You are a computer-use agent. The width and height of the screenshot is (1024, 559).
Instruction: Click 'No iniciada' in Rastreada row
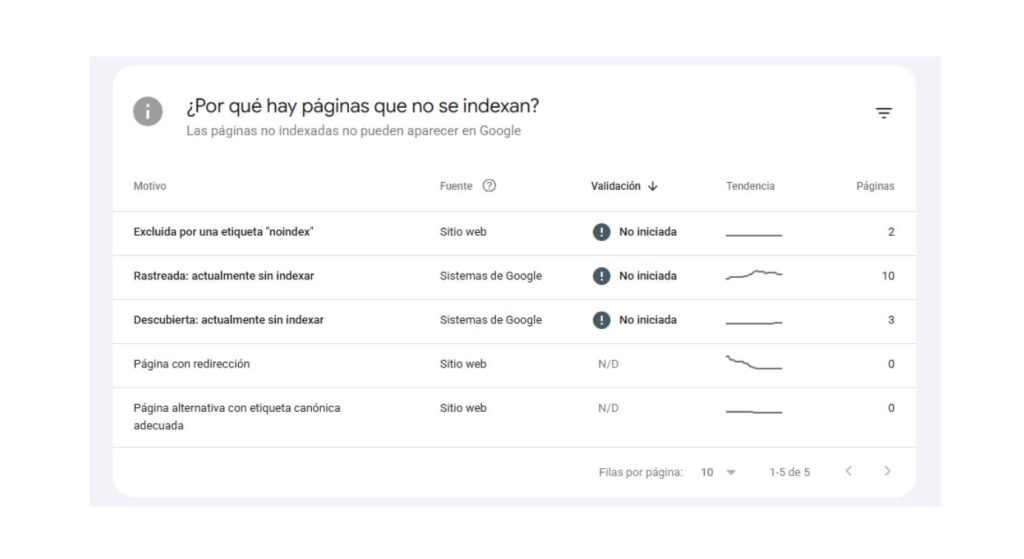[x=648, y=276]
